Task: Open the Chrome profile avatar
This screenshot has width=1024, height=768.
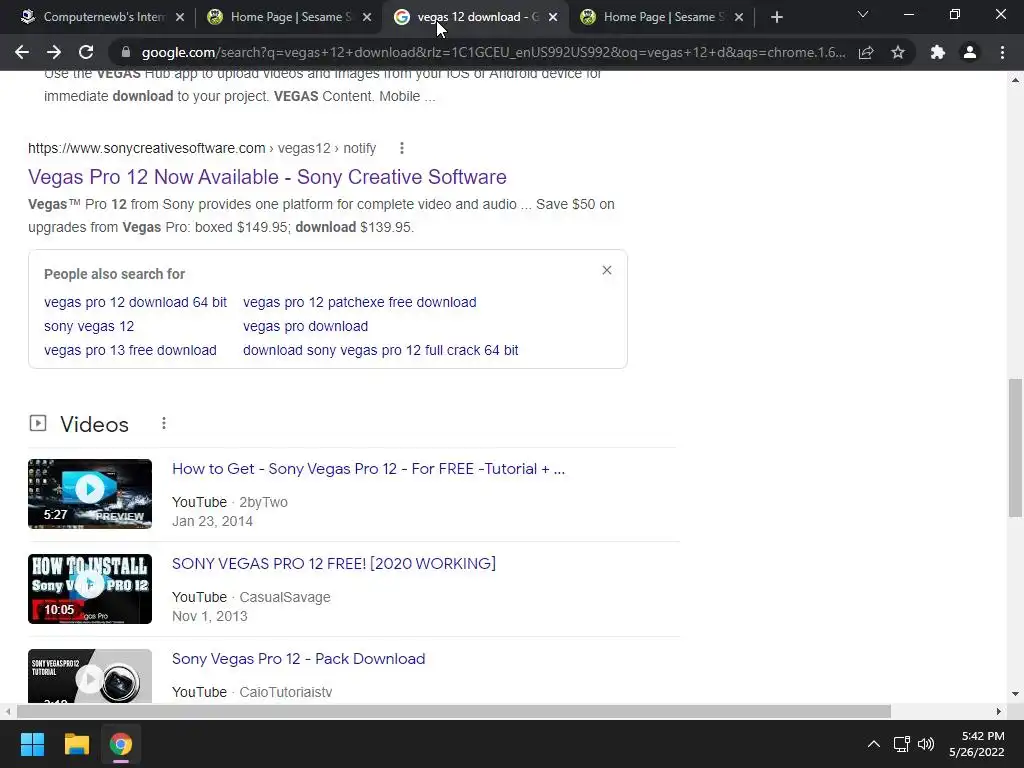Action: (970, 52)
